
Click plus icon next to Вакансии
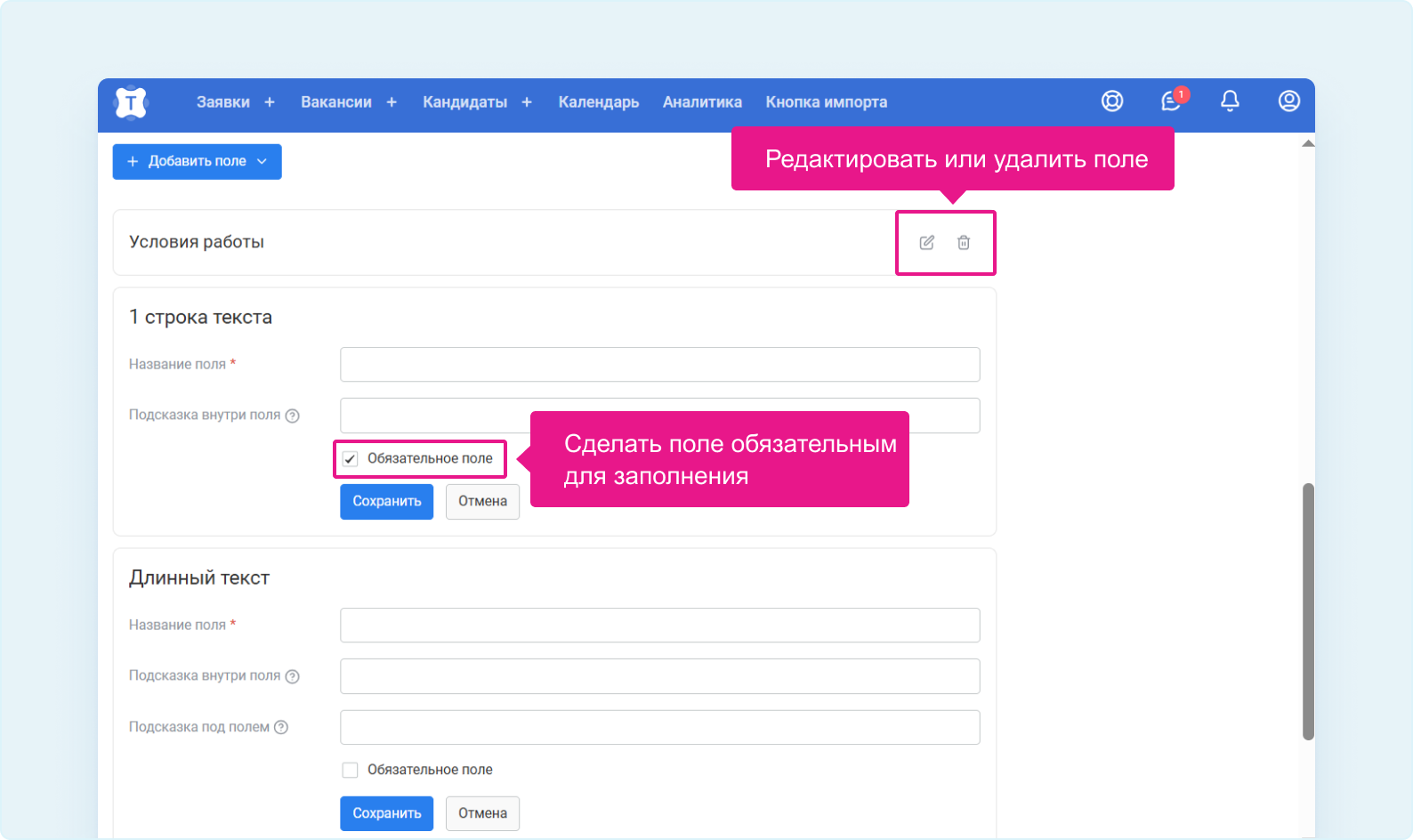coord(392,102)
